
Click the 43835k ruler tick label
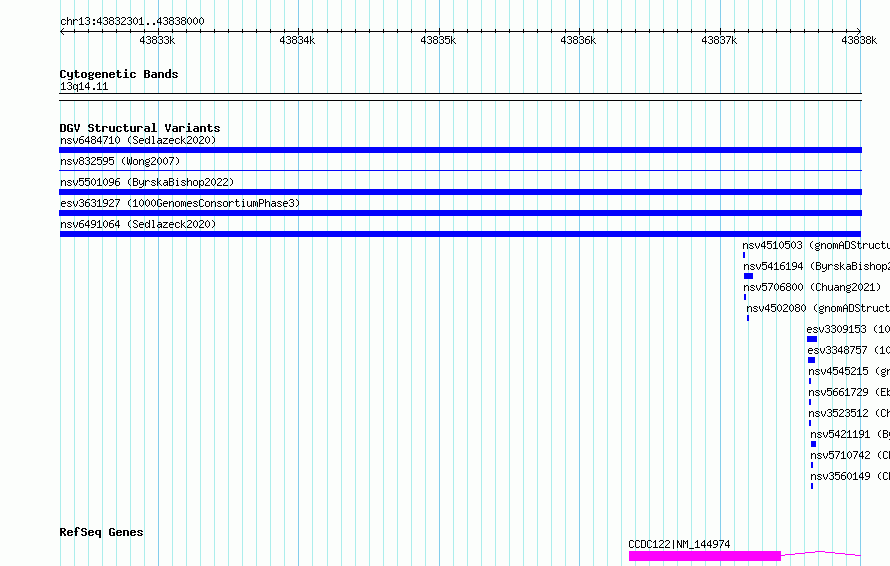pos(438,40)
